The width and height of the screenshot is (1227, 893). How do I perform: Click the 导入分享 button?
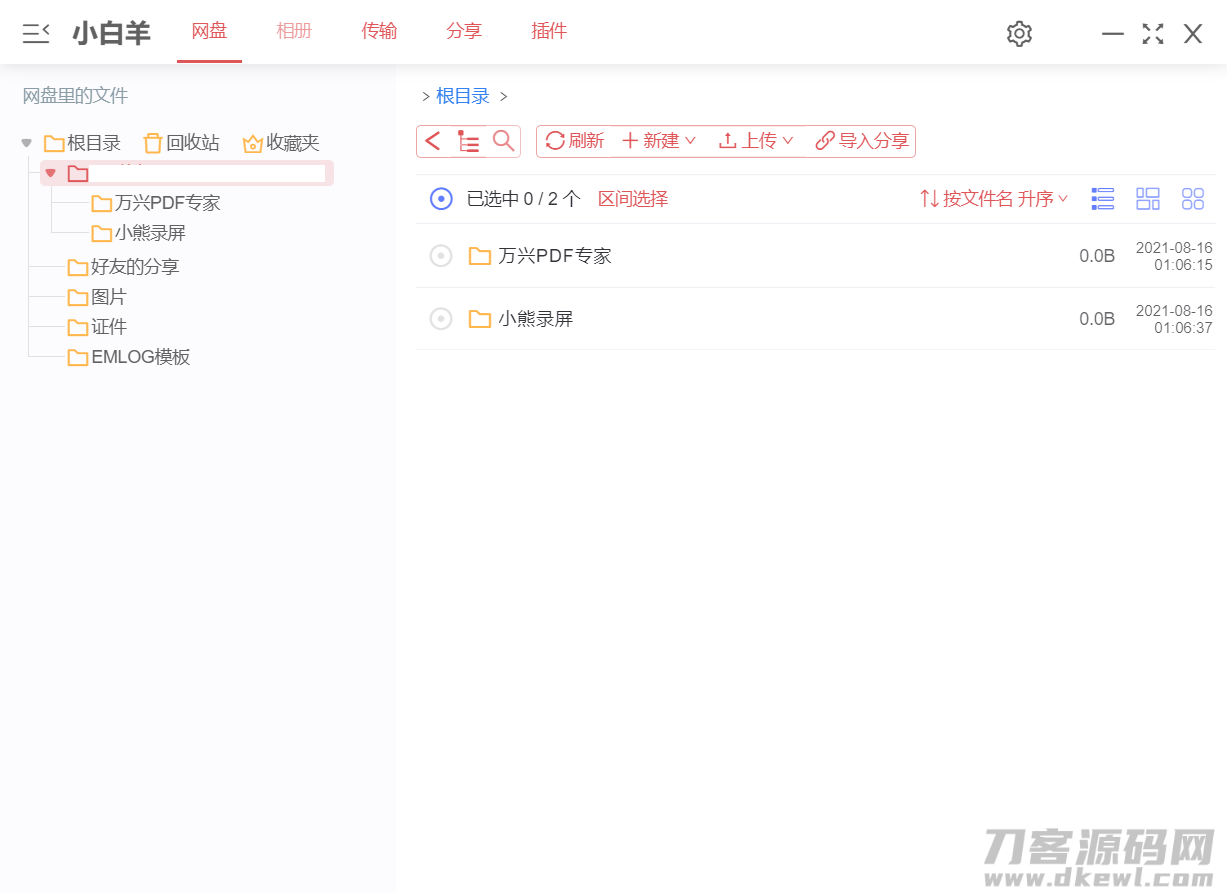tap(862, 141)
